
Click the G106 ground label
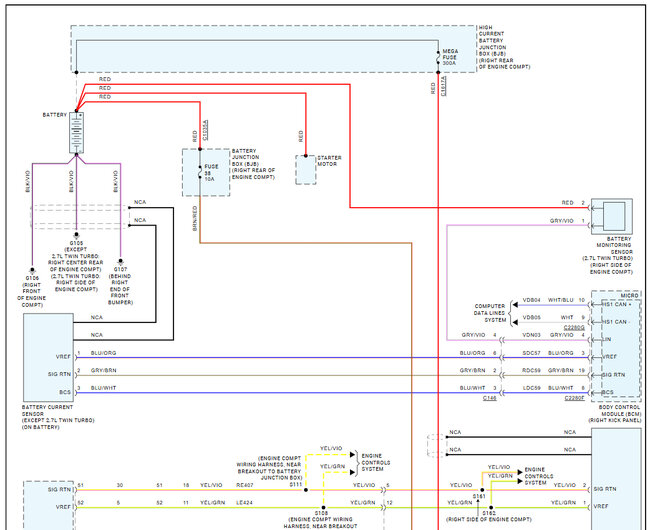32,278
